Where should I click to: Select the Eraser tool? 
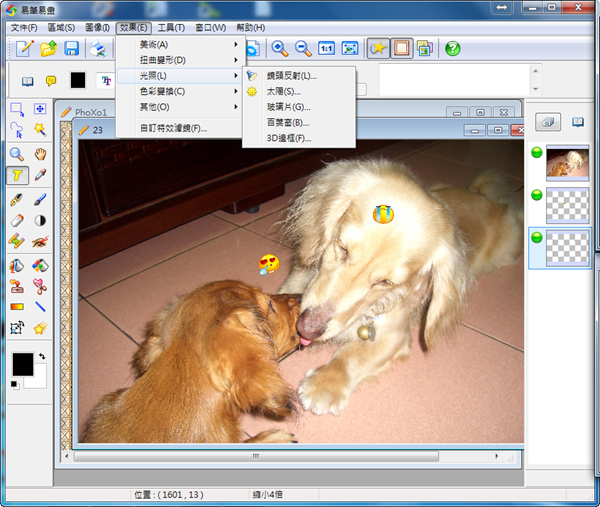coord(17,220)
